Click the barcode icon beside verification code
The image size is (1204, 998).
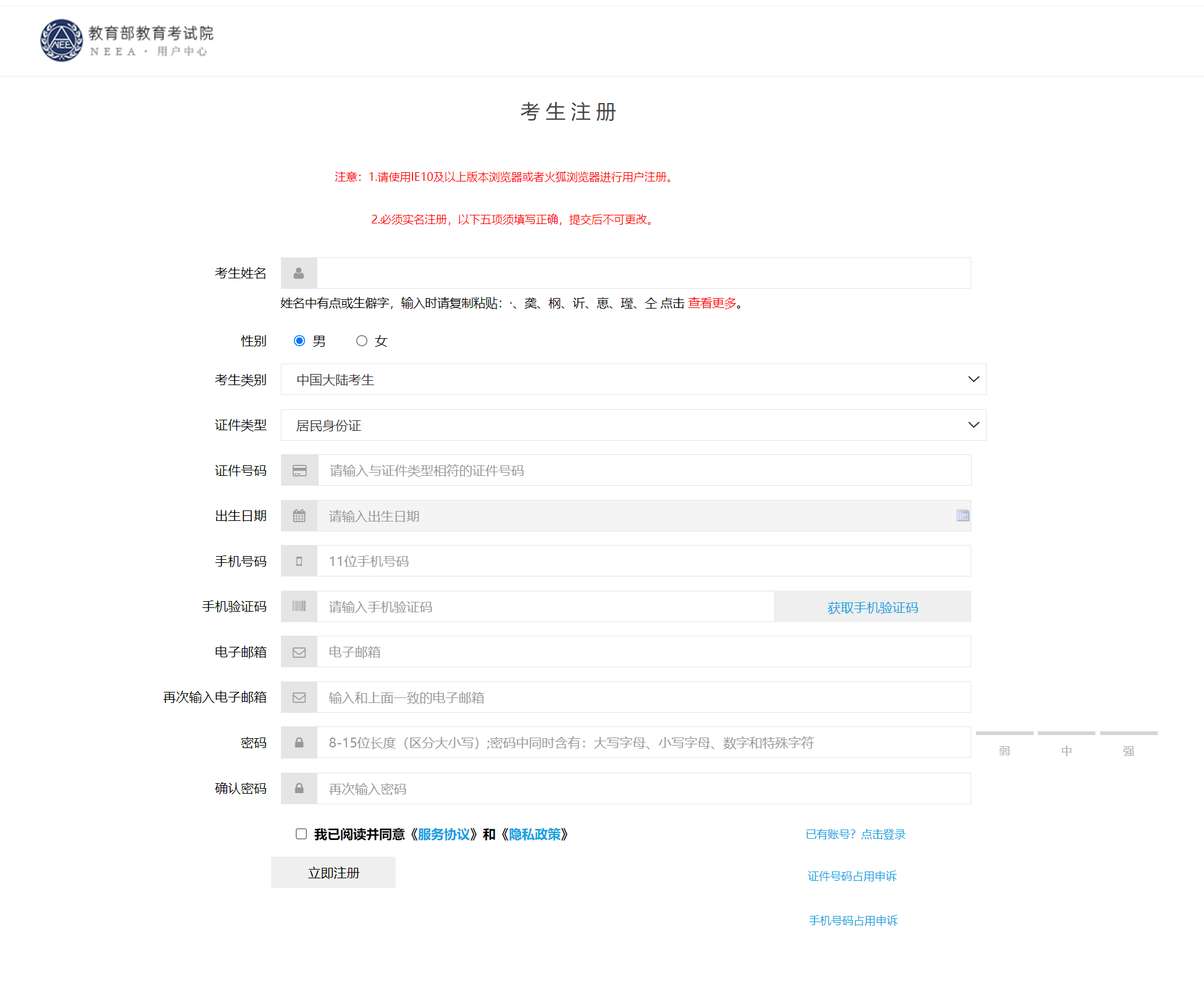pyautogui.click(x=299, y=607)
